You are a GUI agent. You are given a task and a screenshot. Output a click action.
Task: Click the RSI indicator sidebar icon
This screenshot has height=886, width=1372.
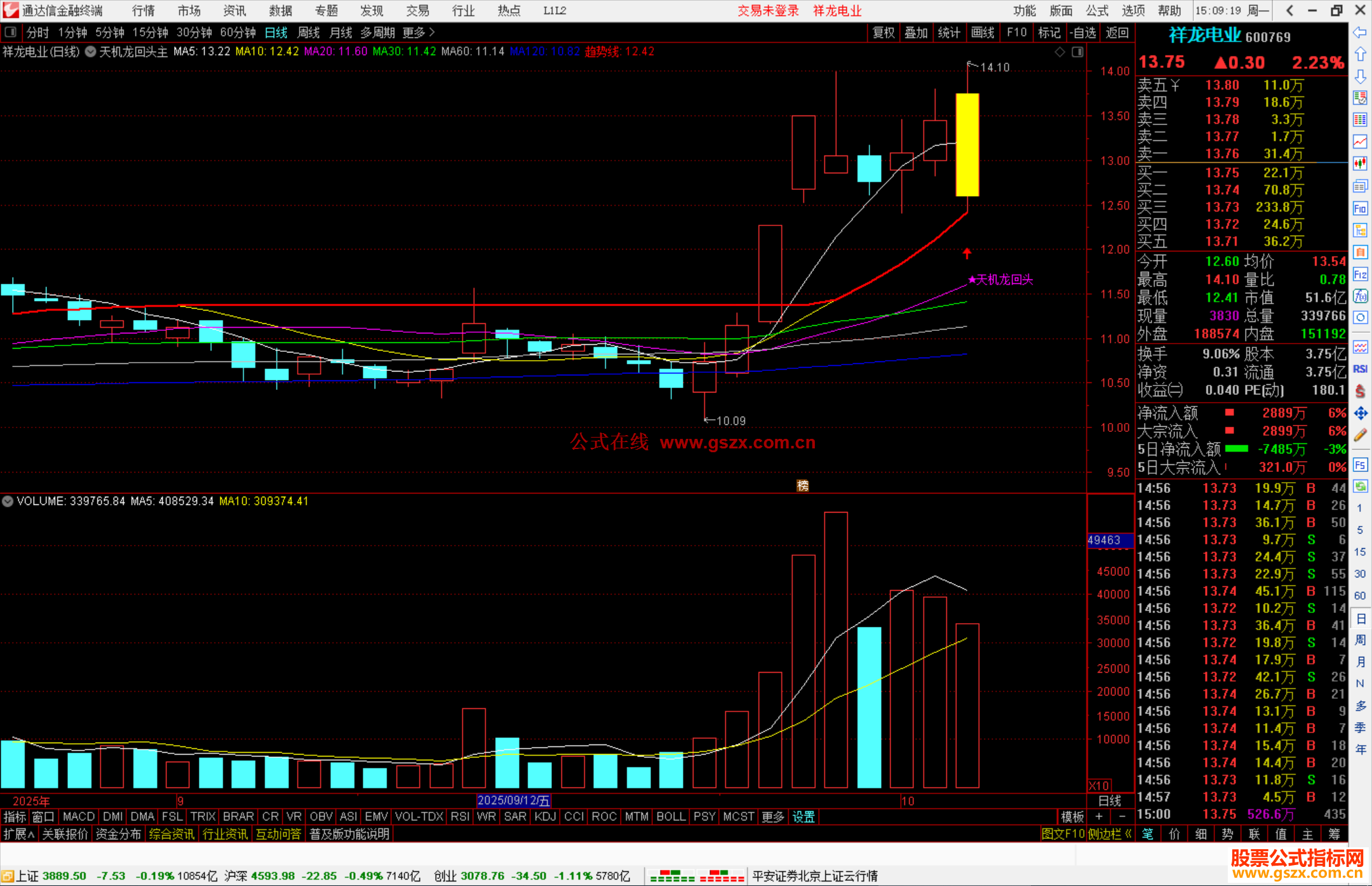pyautogui.click(x=1360, y=369)
